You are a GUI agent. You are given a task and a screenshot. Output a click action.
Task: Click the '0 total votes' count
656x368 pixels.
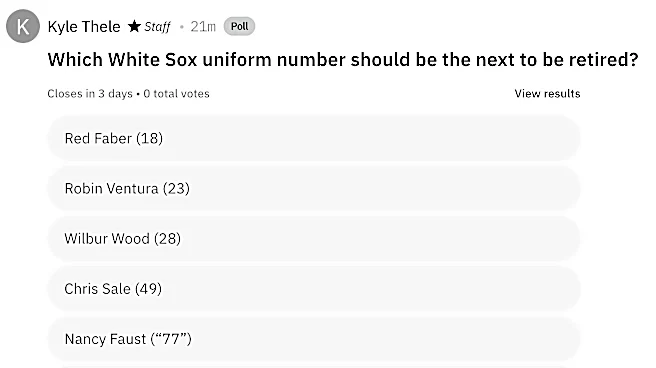click(x=176, y=94)
